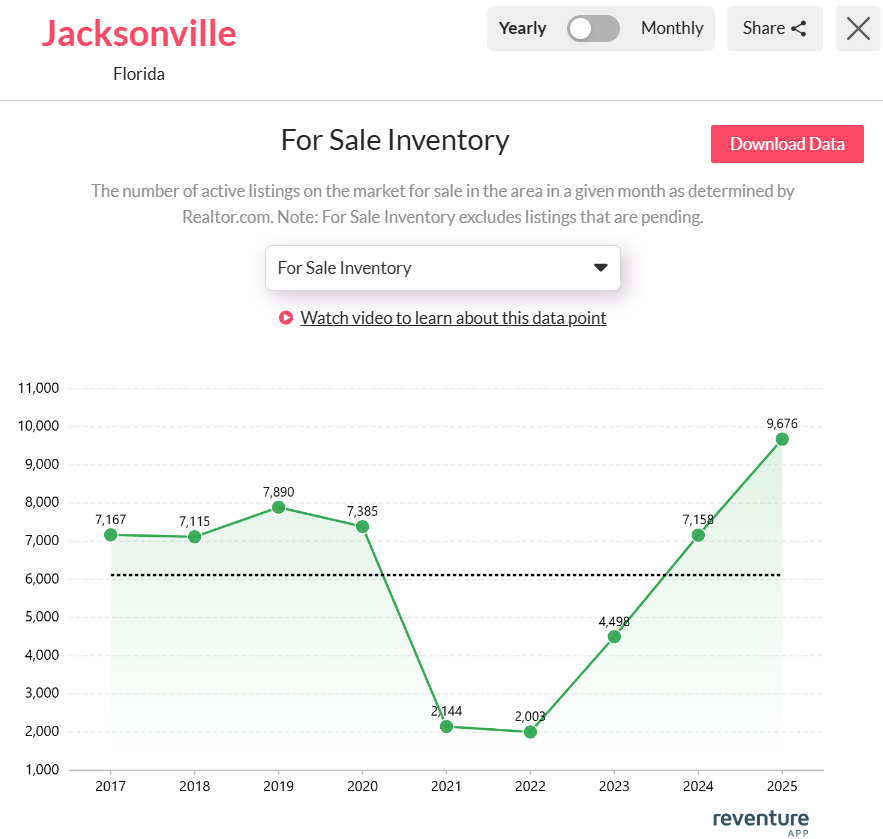
Task: Click the 2025 x-axis label
Action: [x=782, y=786]
